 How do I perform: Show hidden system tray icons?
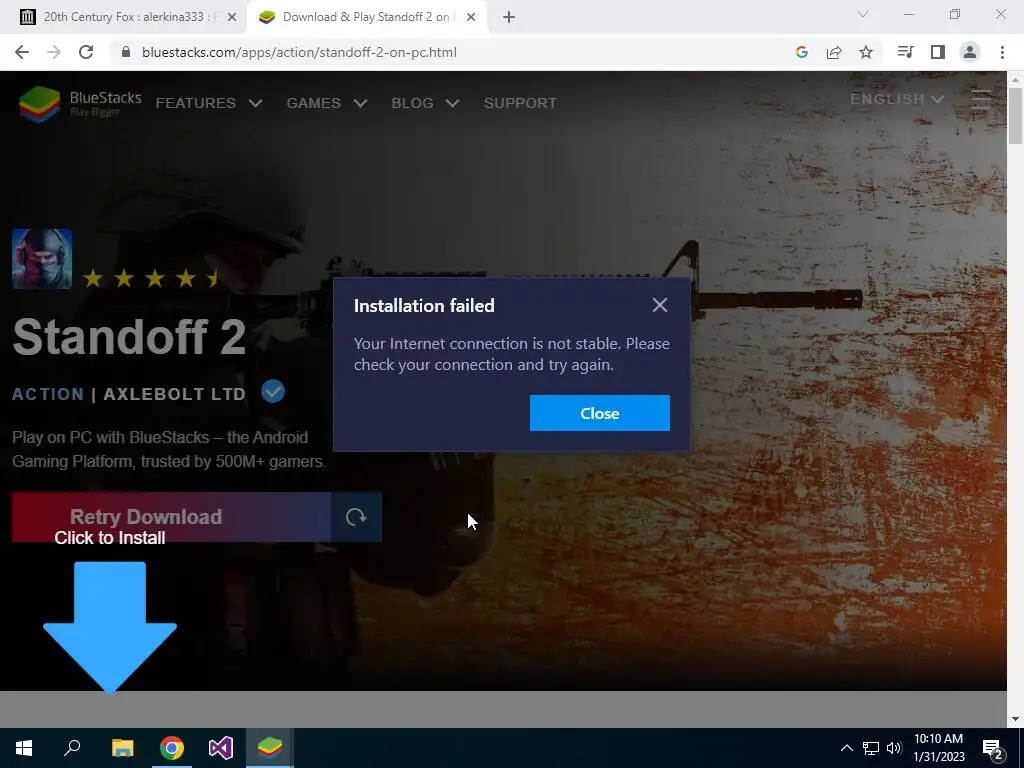tap(846, 748)
